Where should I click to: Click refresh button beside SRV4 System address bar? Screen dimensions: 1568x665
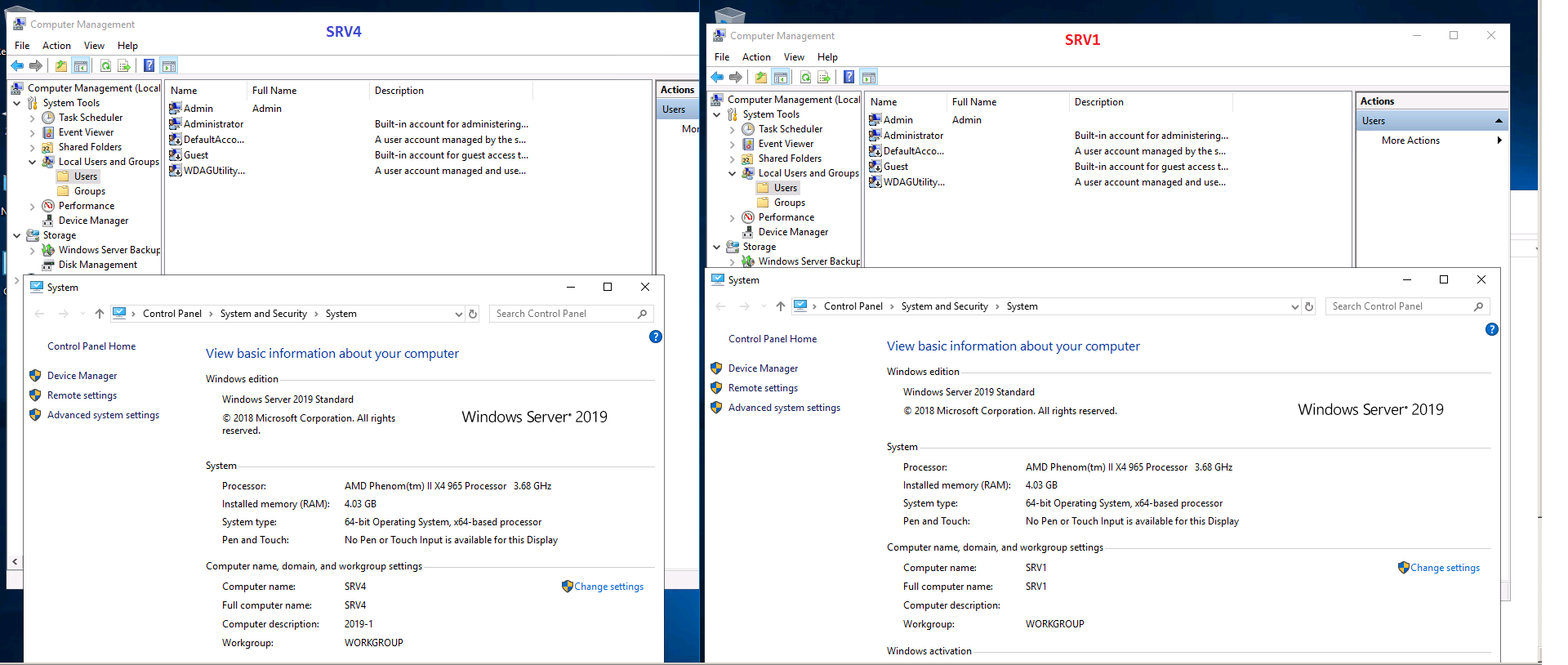[472, 314]
